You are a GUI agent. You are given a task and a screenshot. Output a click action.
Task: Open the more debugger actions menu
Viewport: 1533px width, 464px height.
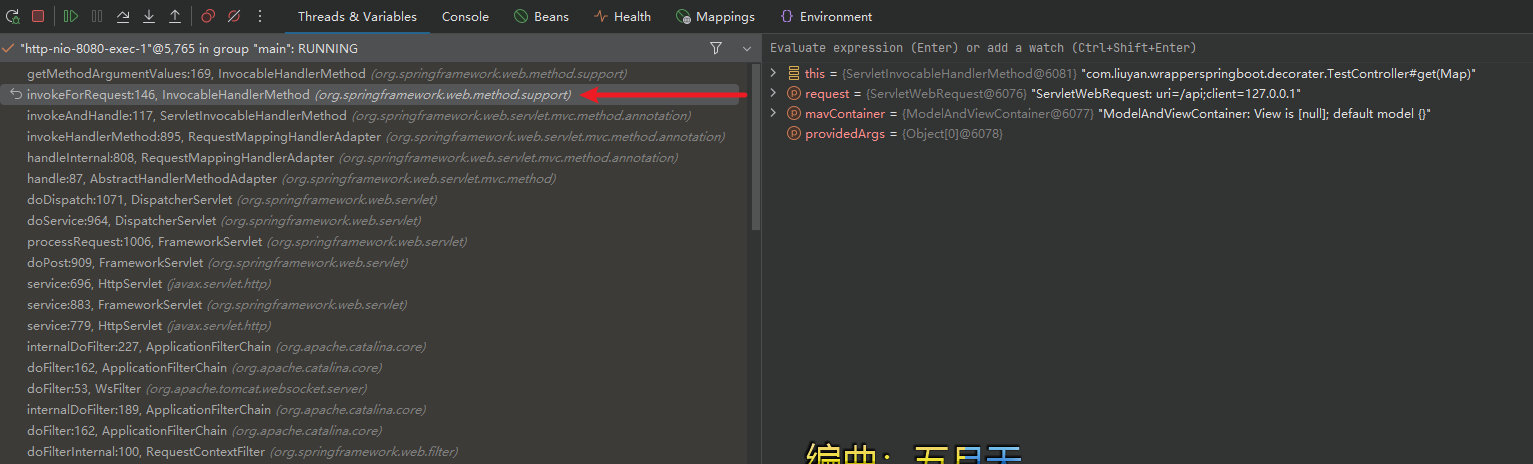click(260, 16)
